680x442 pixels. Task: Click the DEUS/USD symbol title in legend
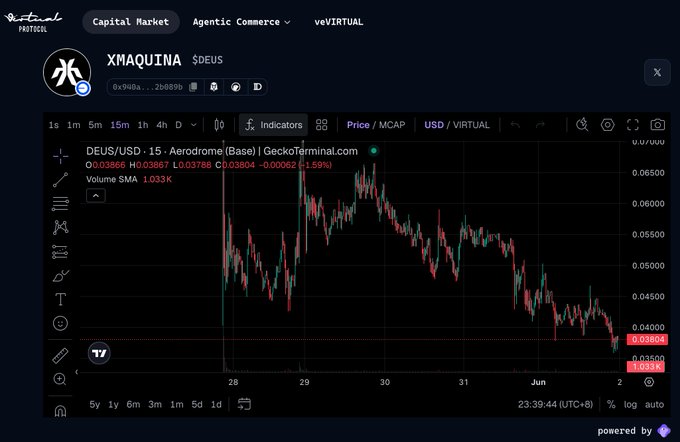click(x=222, y=151)
